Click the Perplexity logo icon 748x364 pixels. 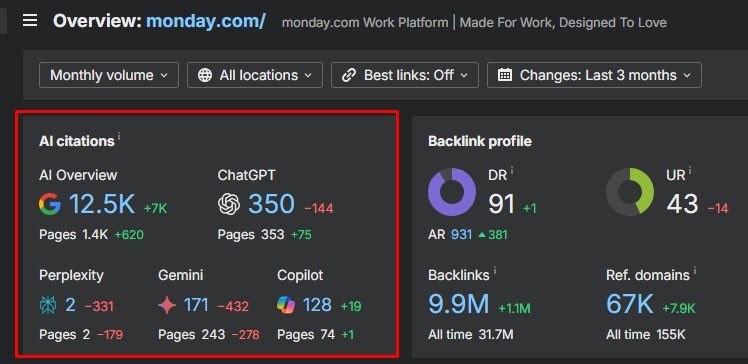click(x=48, y=305)
